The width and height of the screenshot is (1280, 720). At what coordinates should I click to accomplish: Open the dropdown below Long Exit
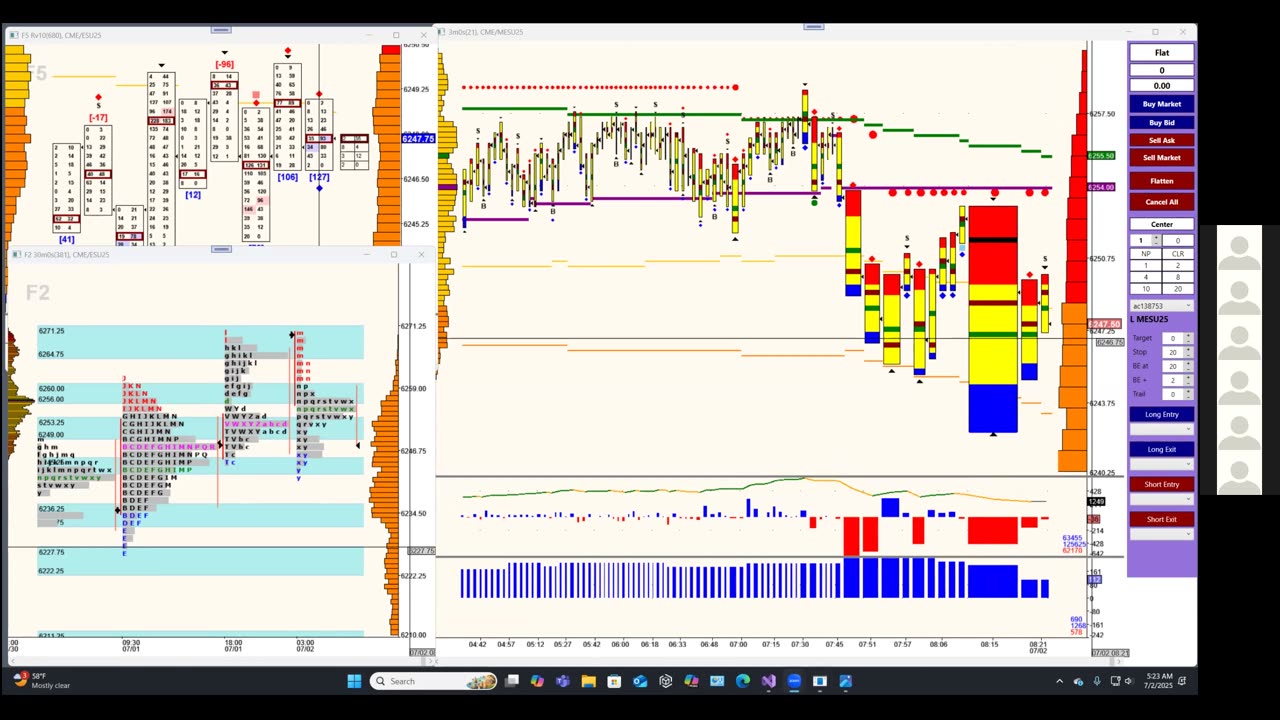pyautogui.click(x=1162, y=464)
